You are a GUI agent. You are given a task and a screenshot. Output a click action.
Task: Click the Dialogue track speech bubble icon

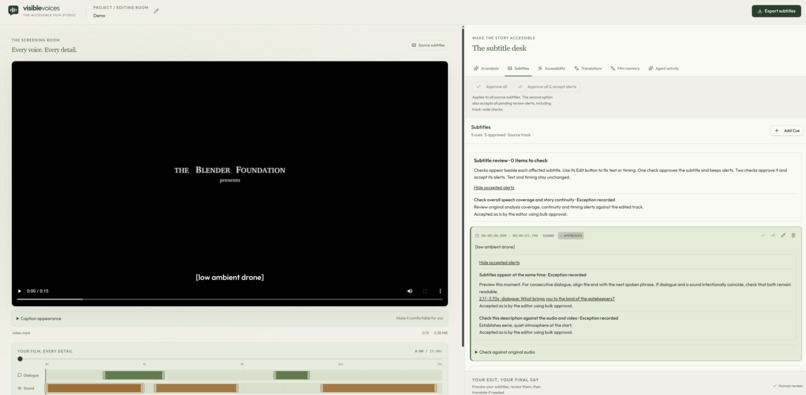[20, 375]
